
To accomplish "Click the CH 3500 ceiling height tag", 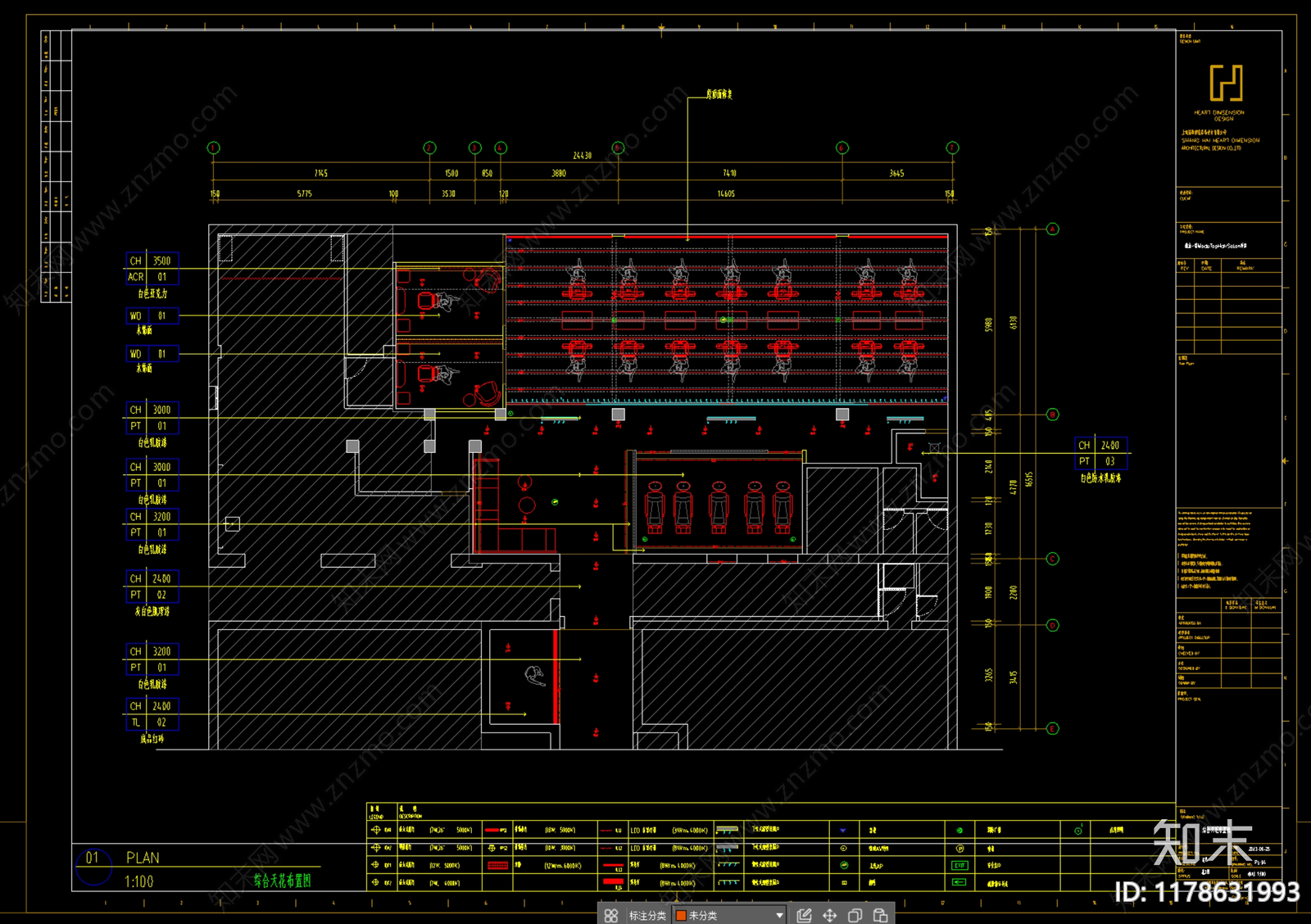I will (x=152, y=260).
